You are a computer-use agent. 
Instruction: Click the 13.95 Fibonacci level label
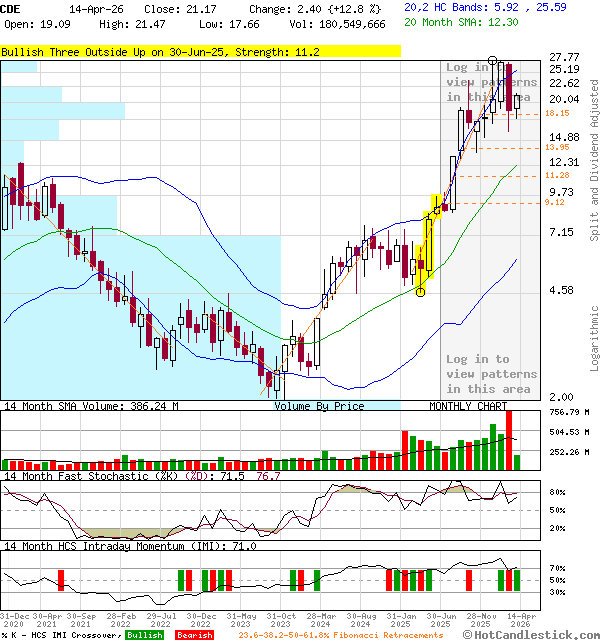[x=556, y=147]
